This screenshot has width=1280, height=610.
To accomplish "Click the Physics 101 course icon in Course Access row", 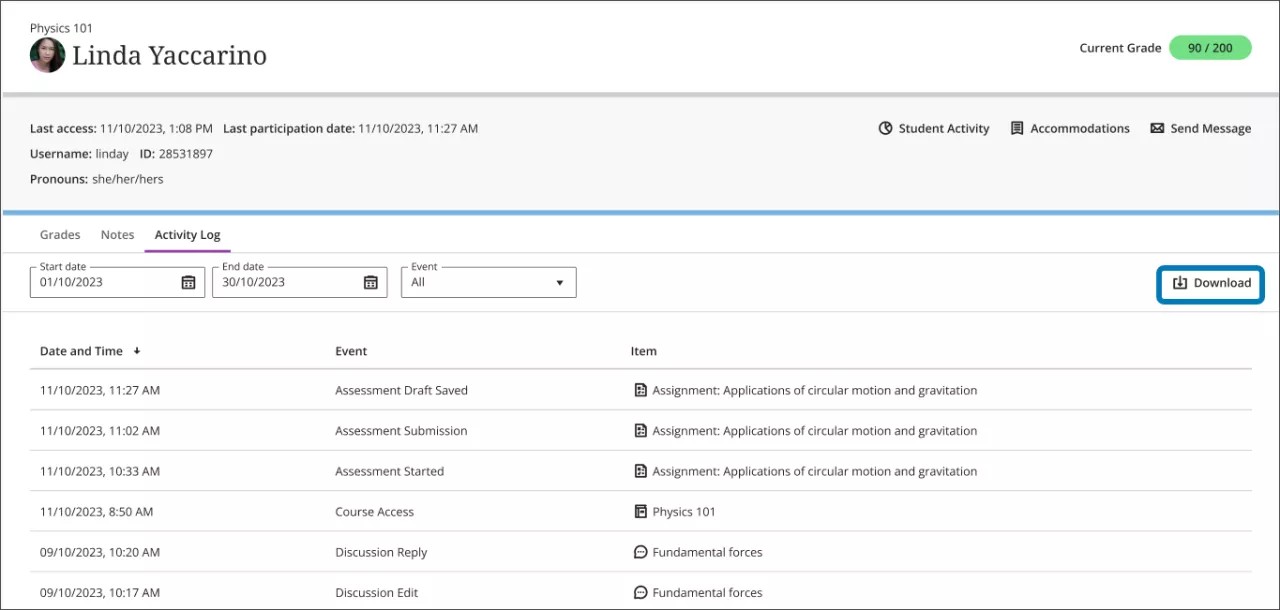I will (640, 511).
